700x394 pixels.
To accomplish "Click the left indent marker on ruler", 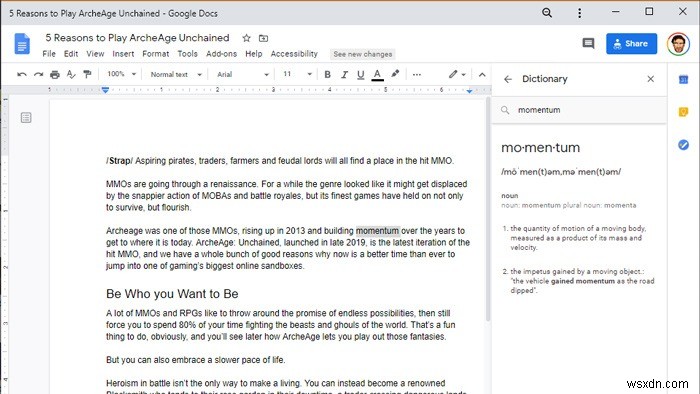I will tap(105, 90).
